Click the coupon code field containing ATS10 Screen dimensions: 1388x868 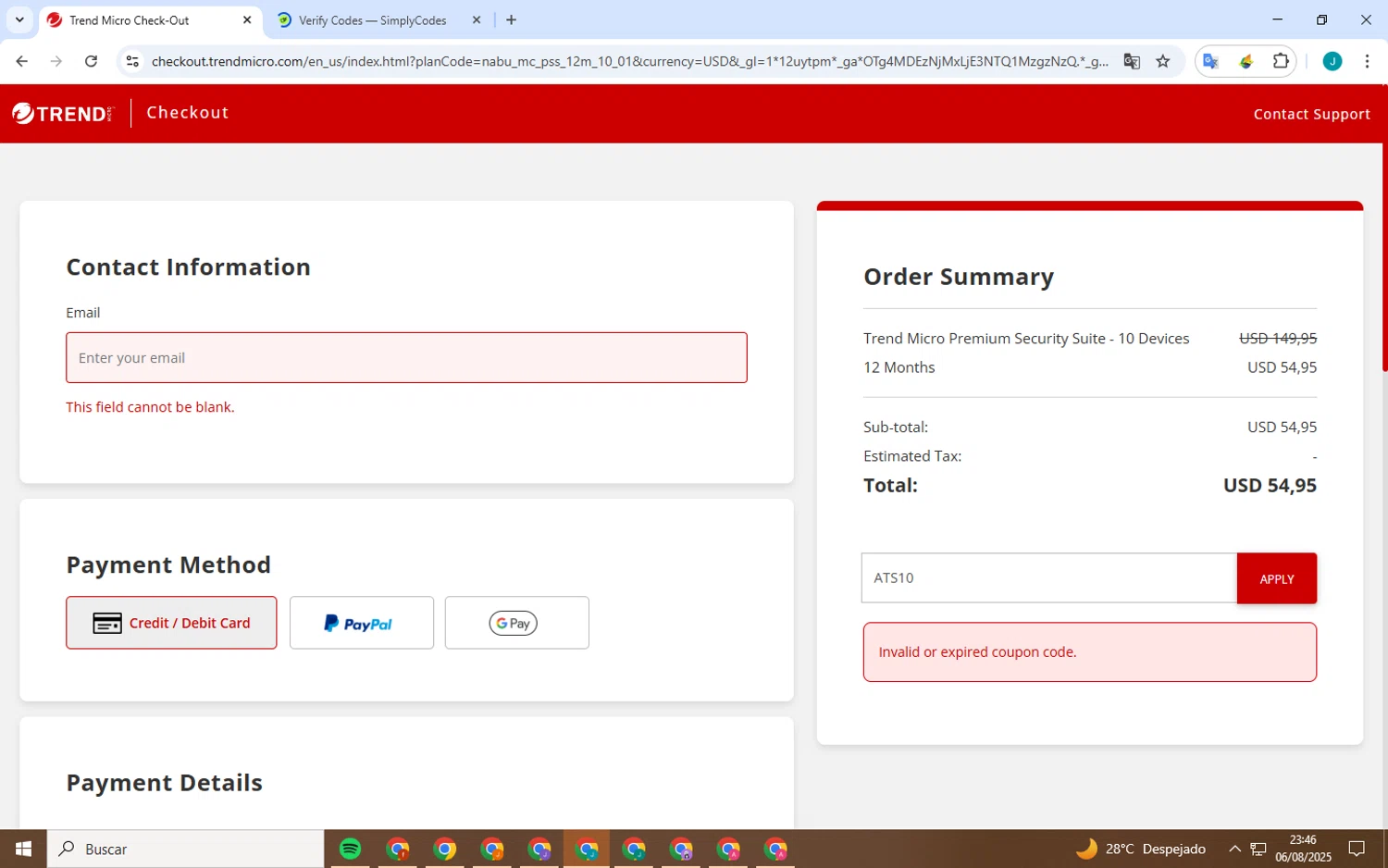1049,577
